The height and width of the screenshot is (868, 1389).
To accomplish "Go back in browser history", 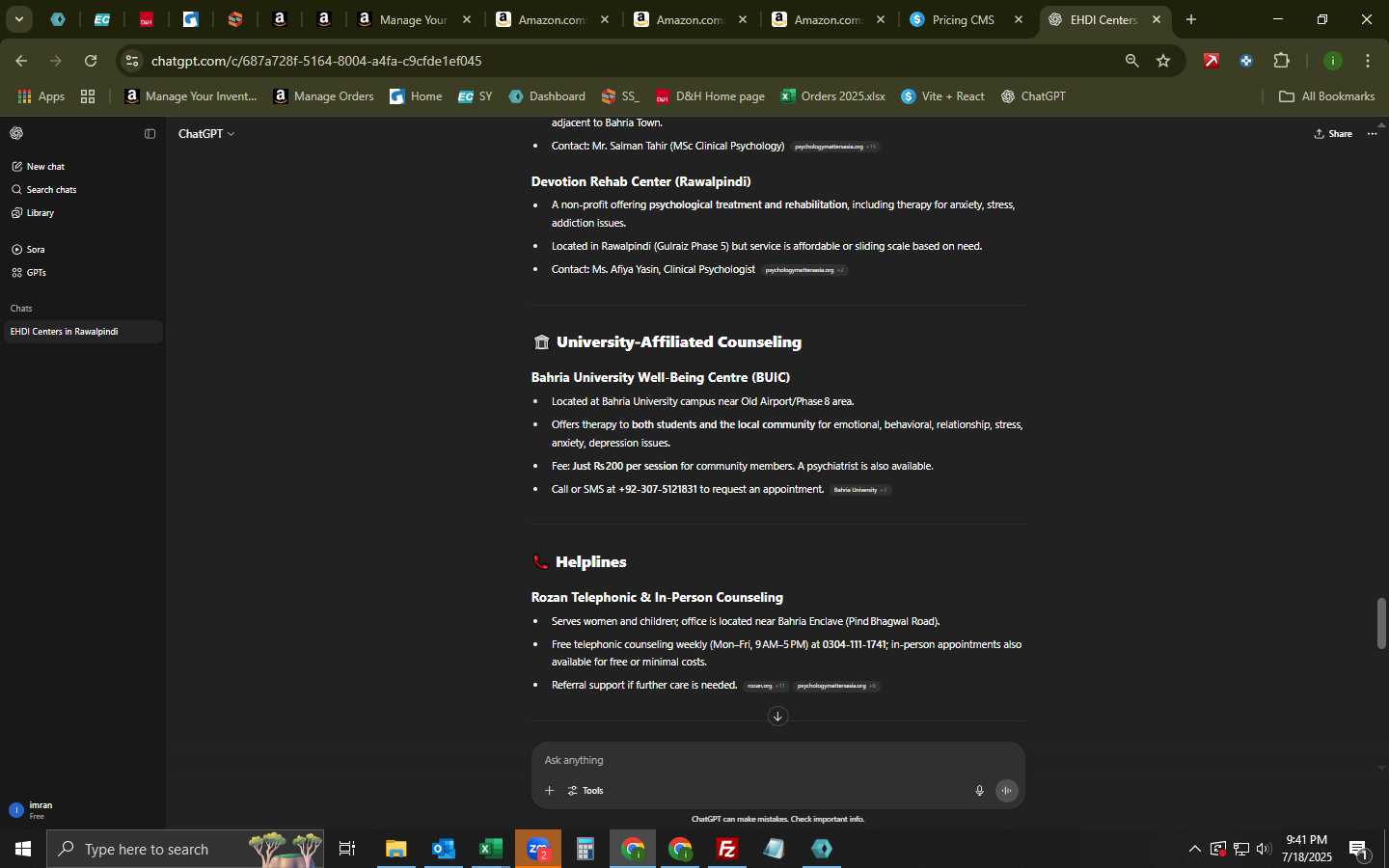I will pos(21,61).
